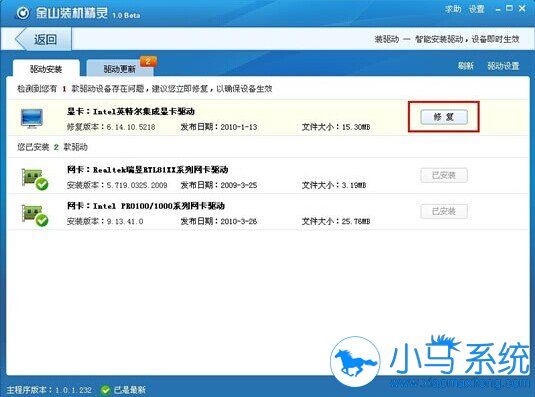Click 发布日期：2010-1-13 text
Viewport: 535px width, 397px height.
coord(219,127)
